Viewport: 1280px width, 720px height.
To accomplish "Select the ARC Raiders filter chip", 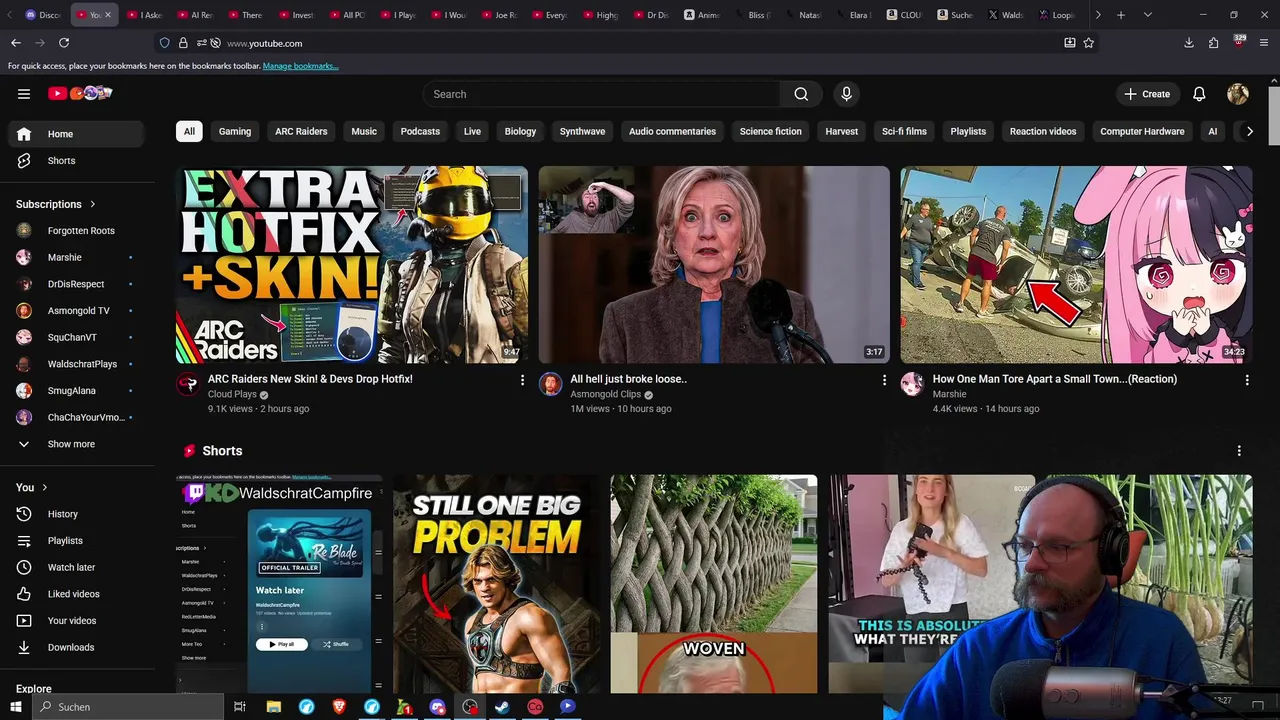I will pyautogui.click(x=301, y=131).
